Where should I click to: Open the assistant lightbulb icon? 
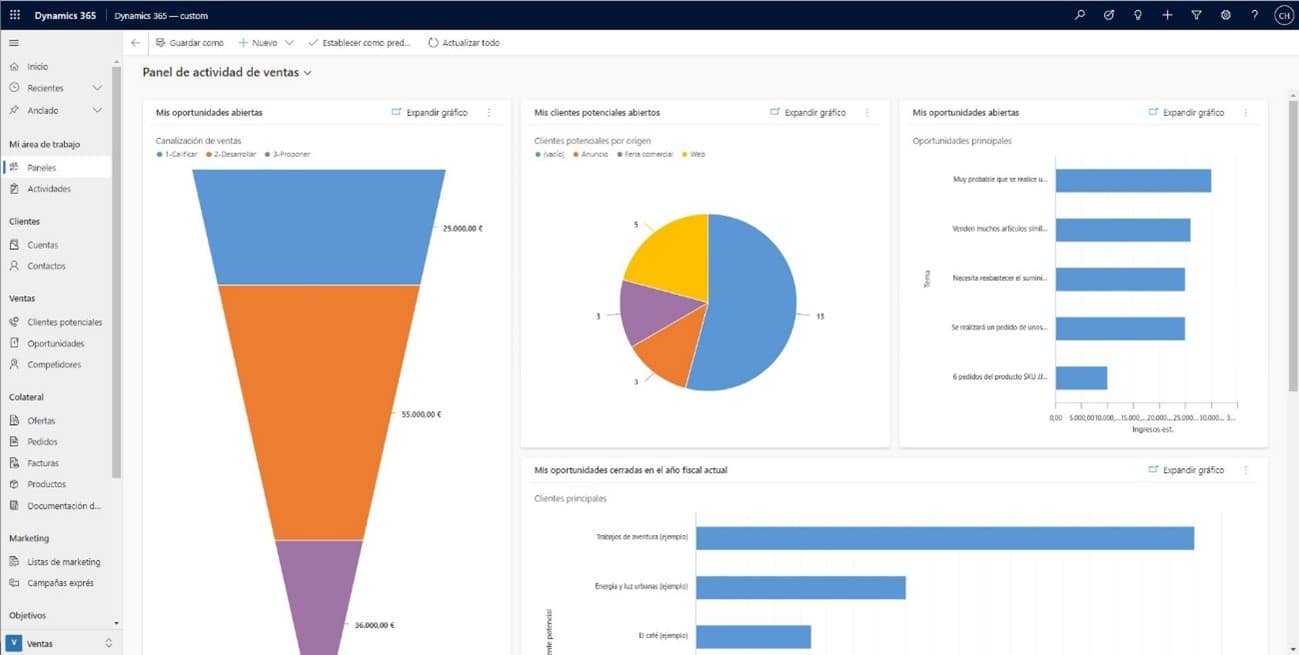coord(1137,15)
